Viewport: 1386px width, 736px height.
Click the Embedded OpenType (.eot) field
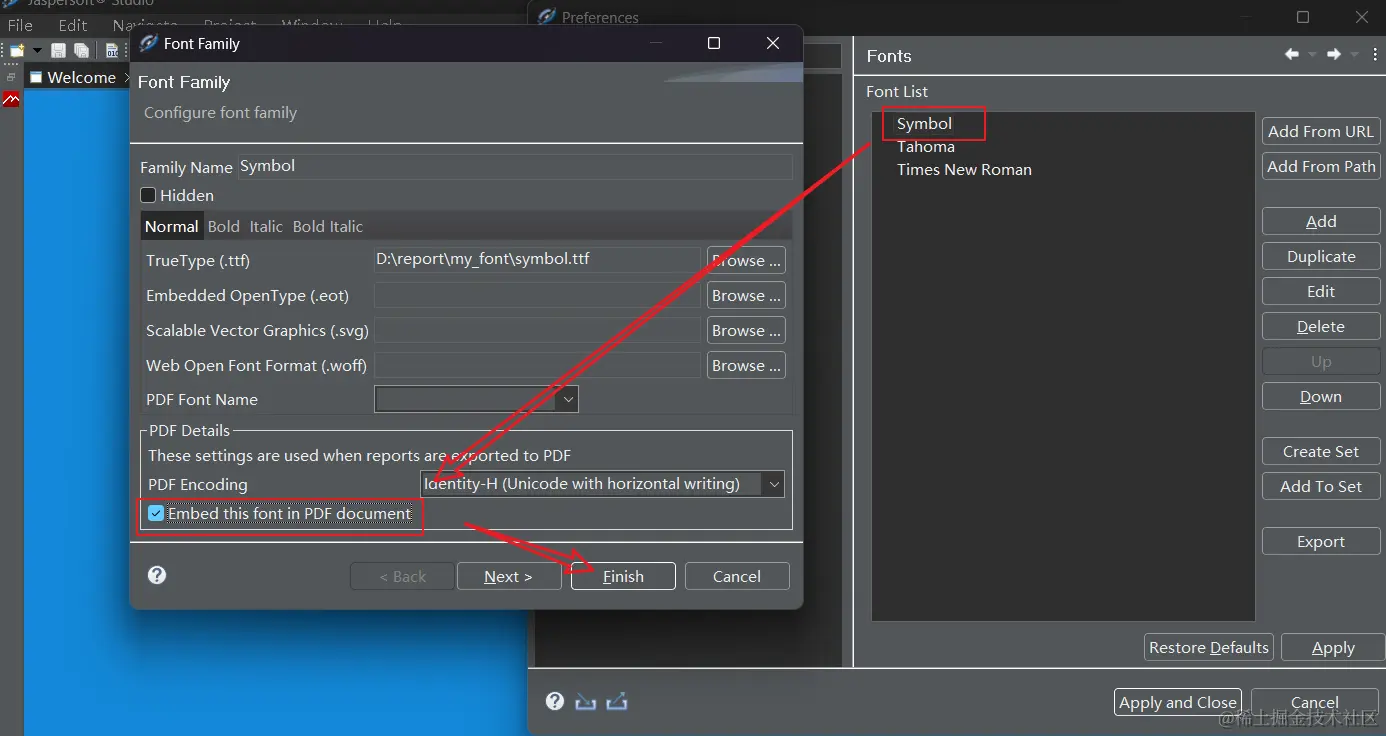coord(537,295)
